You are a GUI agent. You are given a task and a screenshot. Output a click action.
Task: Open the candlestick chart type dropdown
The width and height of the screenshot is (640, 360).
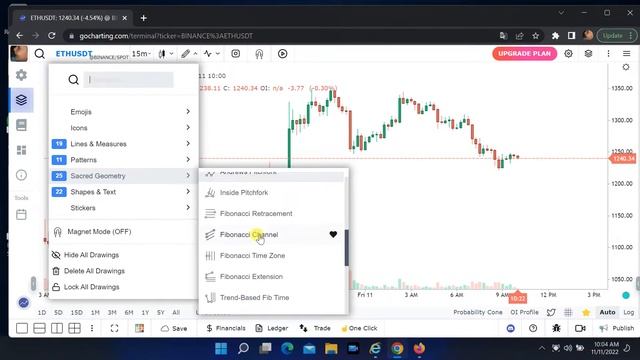tap(165, 53)
